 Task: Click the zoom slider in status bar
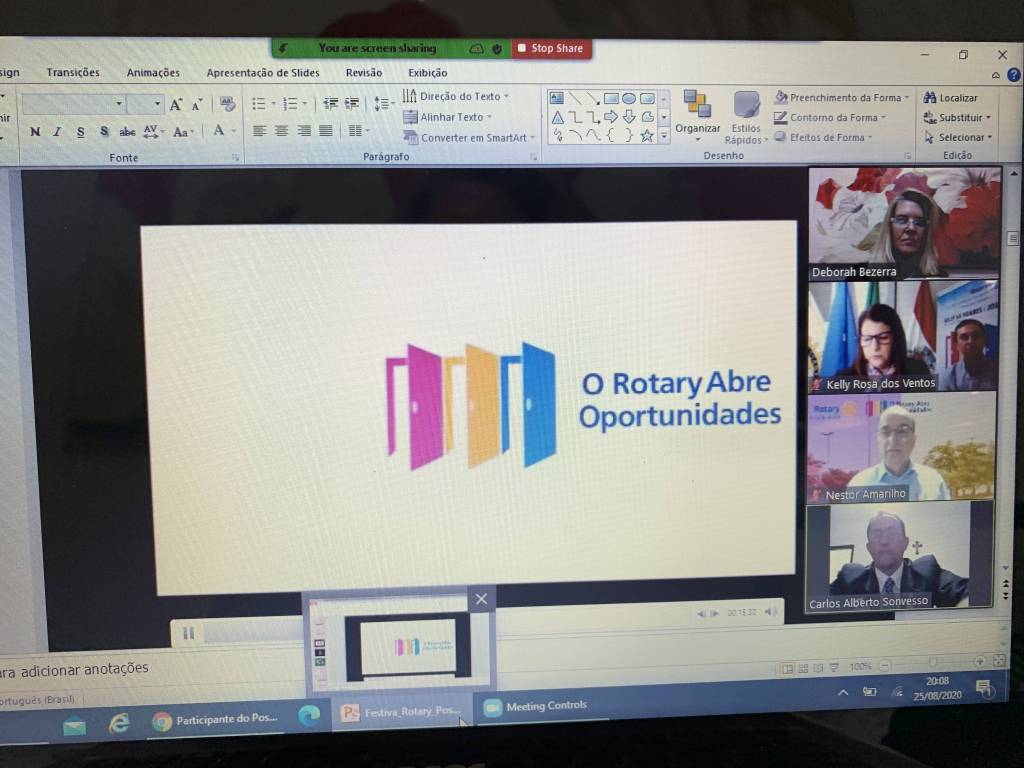[x=932, y=663]
